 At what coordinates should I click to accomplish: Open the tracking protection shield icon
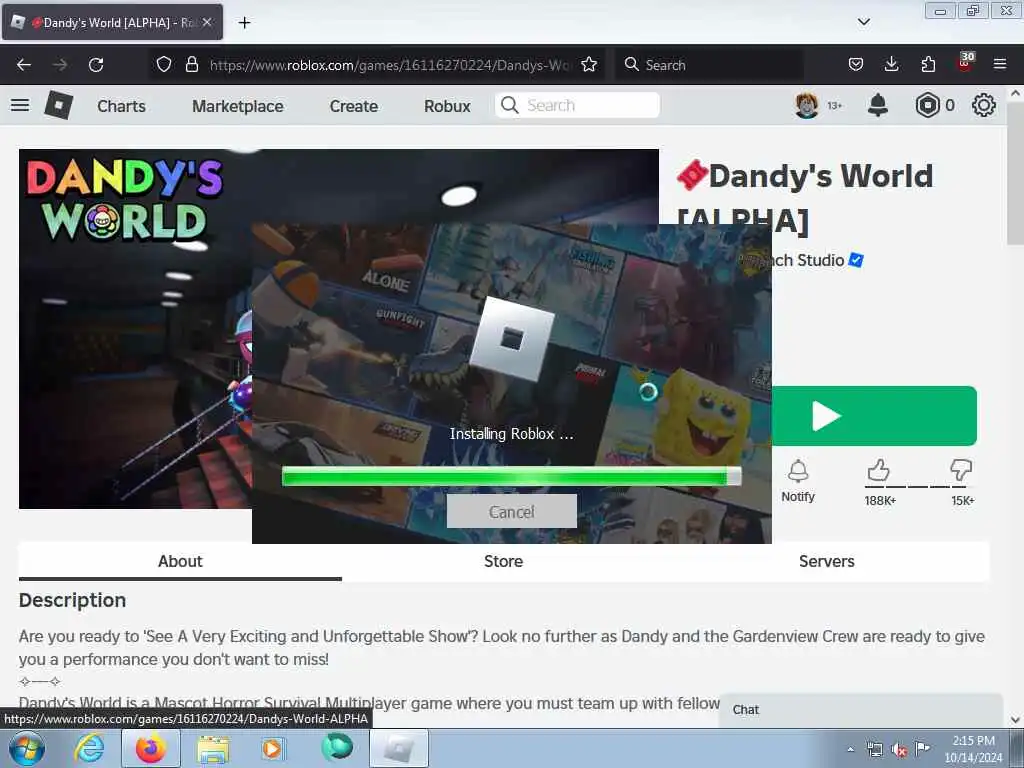(x=164, y=64)
